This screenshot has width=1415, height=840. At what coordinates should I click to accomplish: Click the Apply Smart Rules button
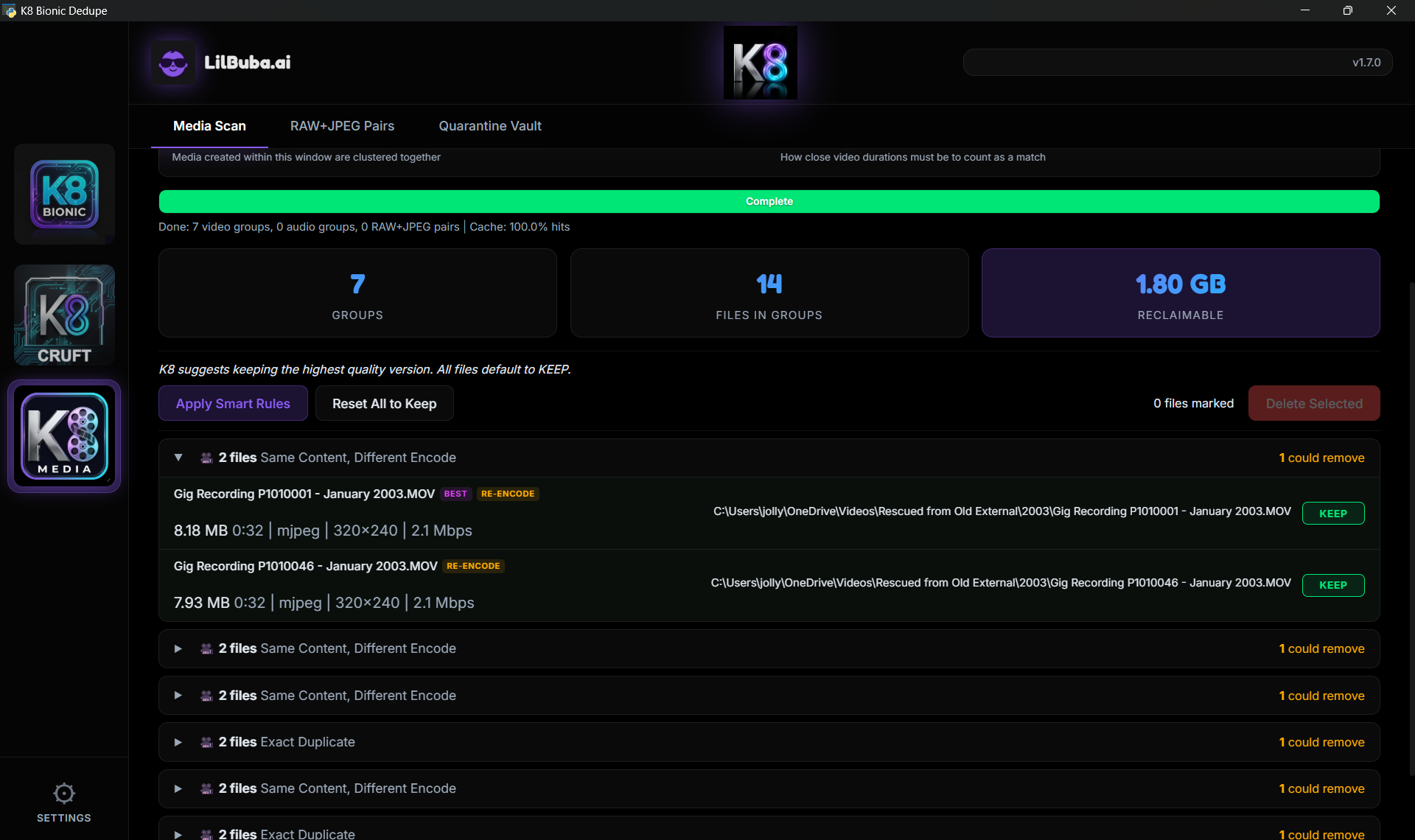(x=232, y=403)
